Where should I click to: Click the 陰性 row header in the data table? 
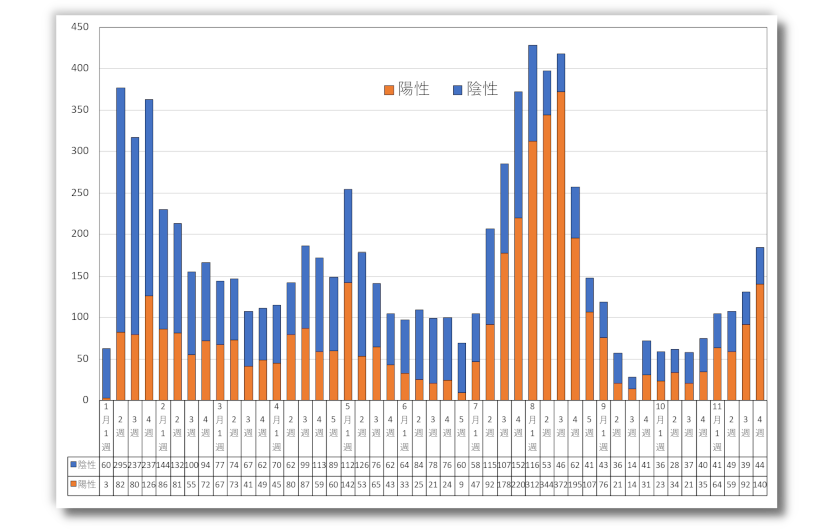(x=83, y=465)
